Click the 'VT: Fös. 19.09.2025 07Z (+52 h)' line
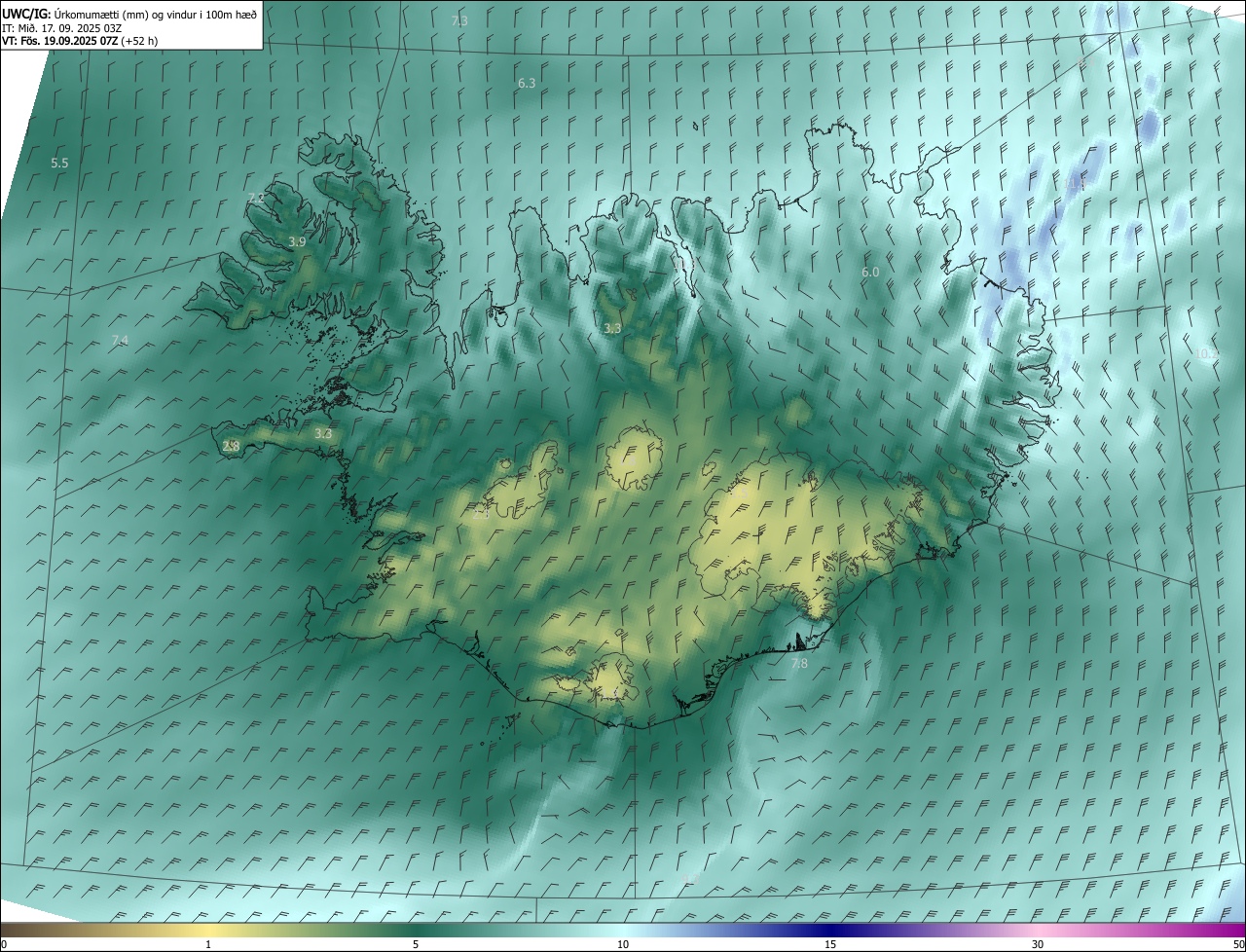The image size is (1246, 952). 80,41
